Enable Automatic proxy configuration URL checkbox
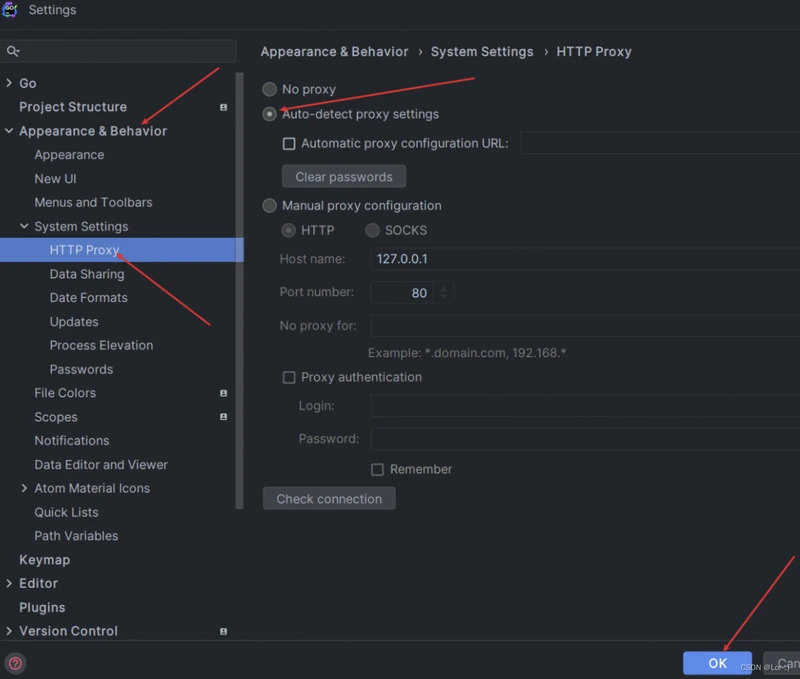The image size is (800, 679). point(289,143)
